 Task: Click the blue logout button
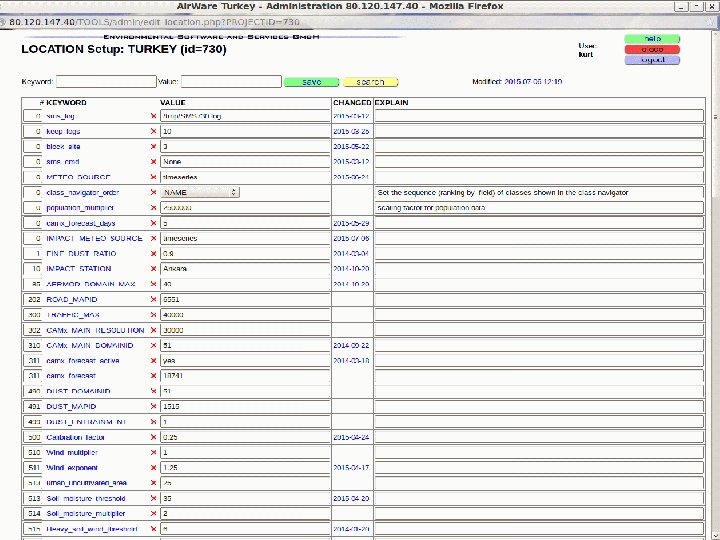652,60
